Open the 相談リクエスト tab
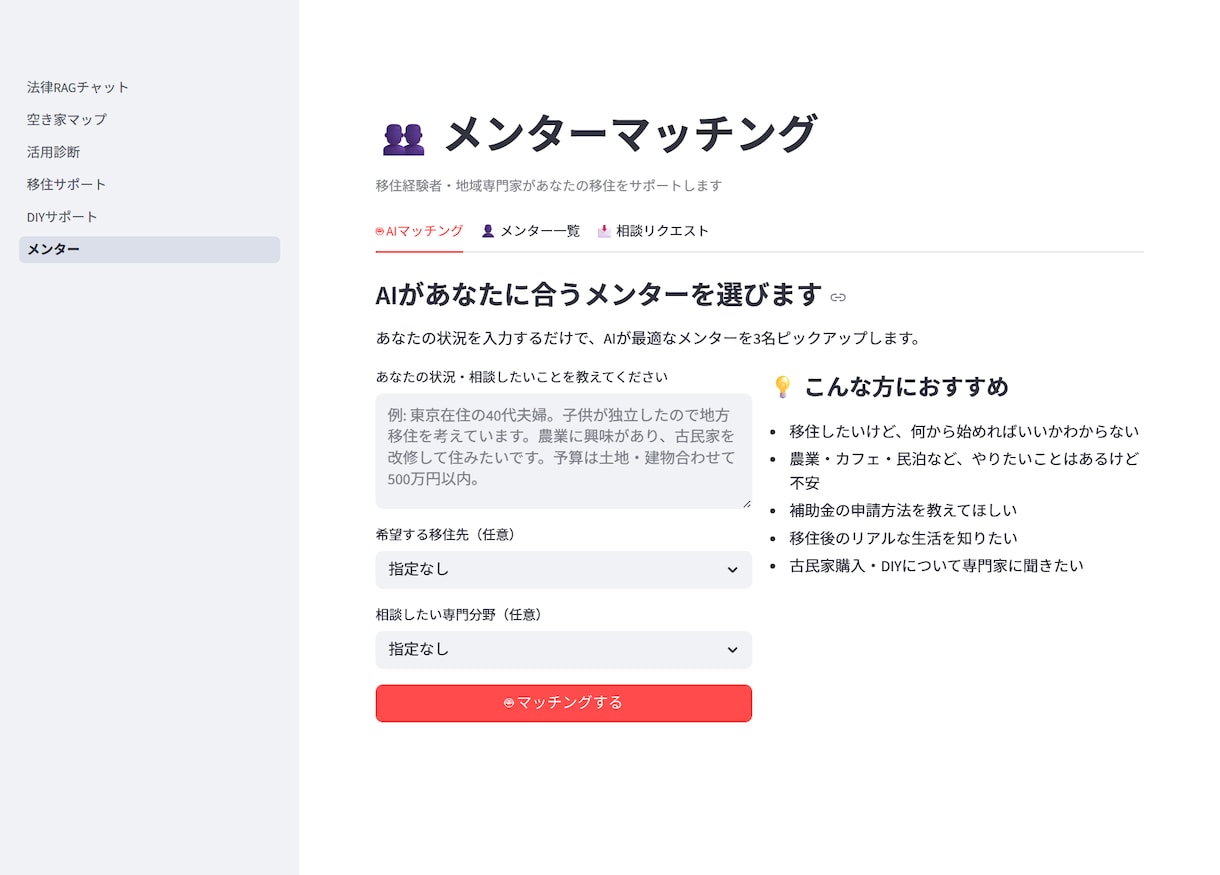The height and width of the screenshot is (875, 1220). (653, 231)
